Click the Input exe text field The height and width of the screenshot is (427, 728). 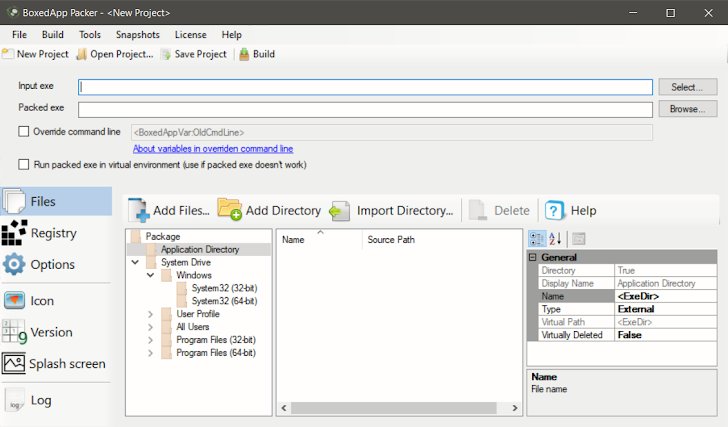[x=365, y=87]
